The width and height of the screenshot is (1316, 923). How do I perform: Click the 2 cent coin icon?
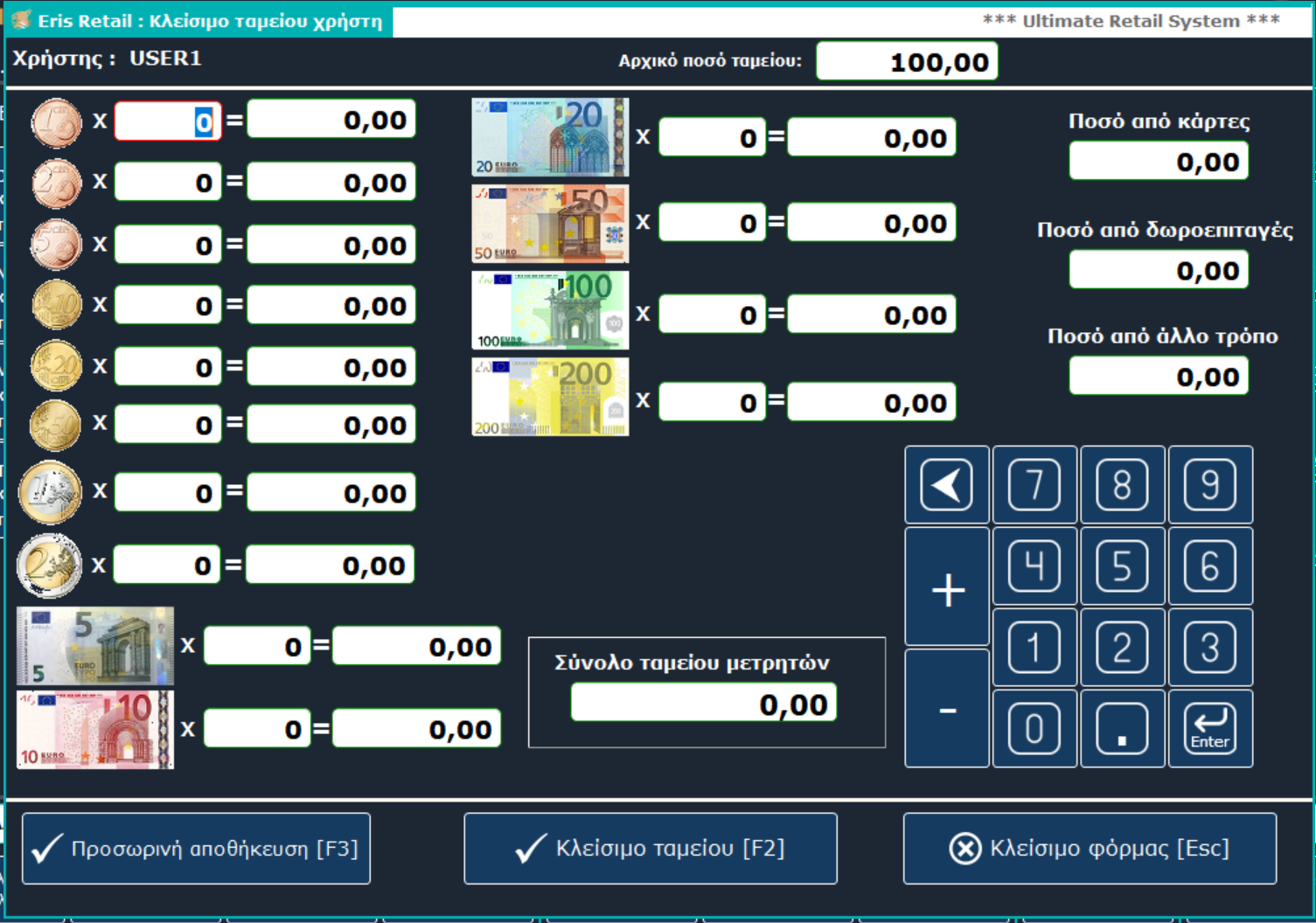coord(56,184)
